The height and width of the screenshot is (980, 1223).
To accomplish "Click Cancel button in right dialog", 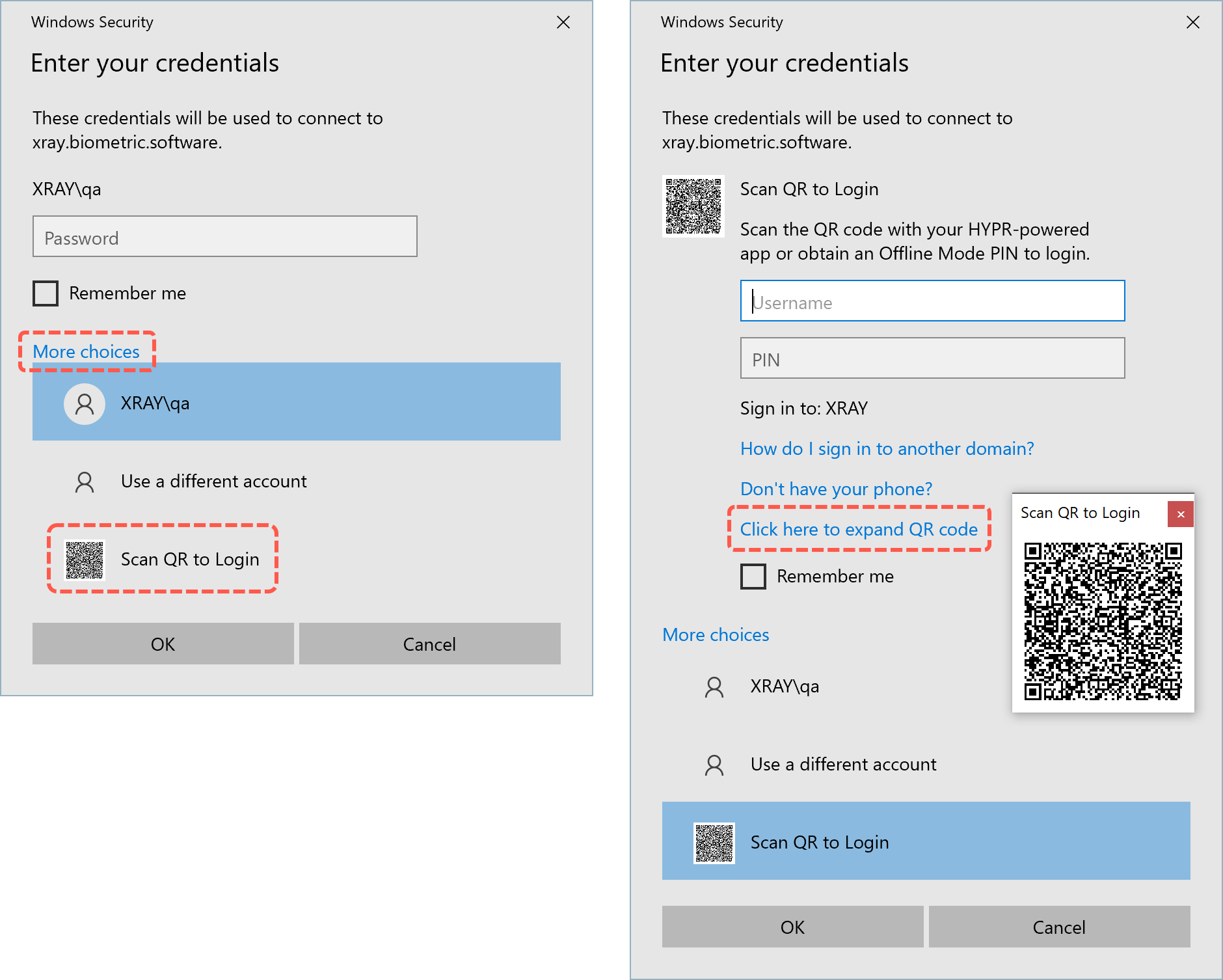I will point(1060,927).
